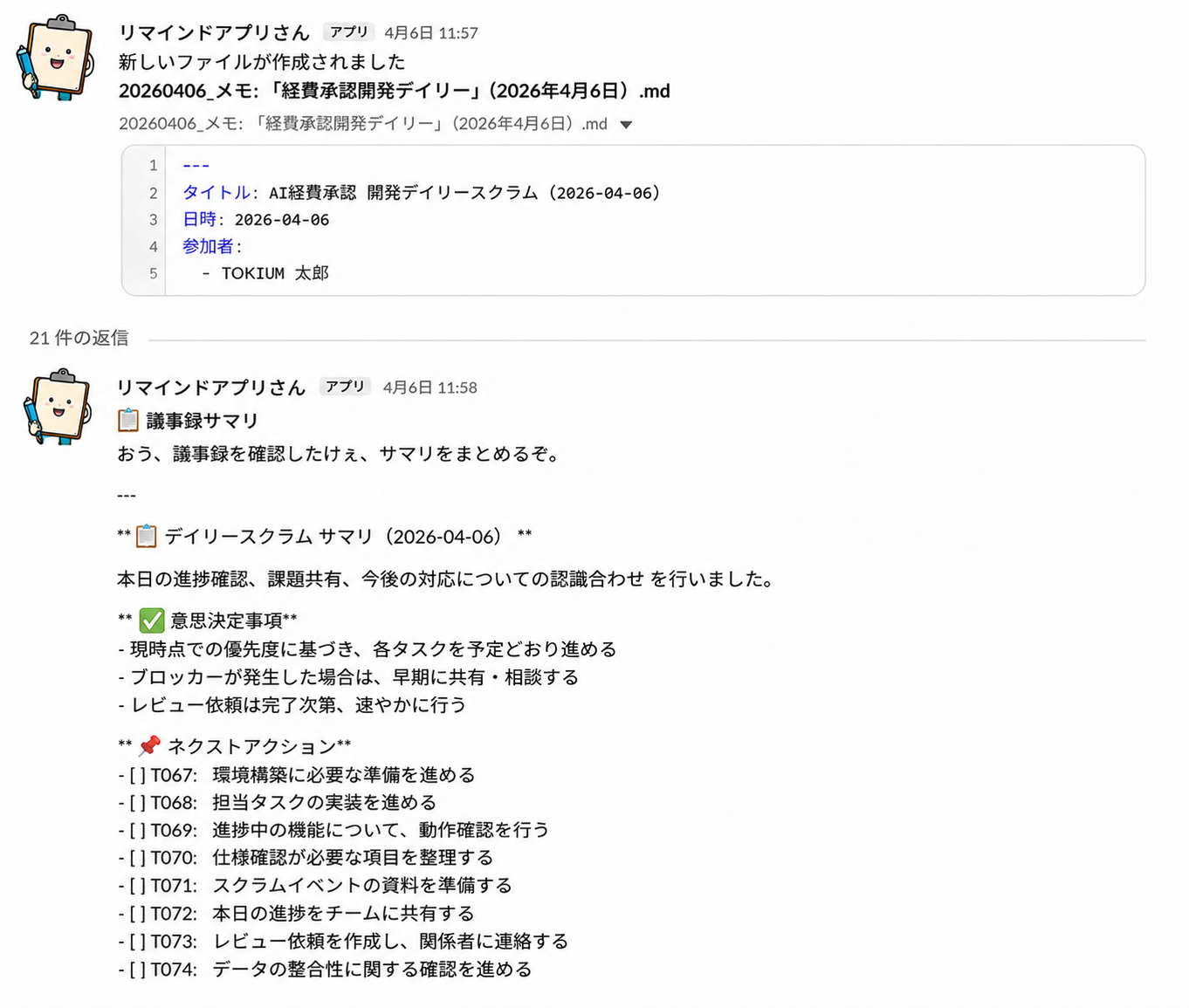Viewport: 1189px width, 1008px height.
Task: Toggle checkbox for T074 データの整合性 task
Action: (x=137, y=970)
